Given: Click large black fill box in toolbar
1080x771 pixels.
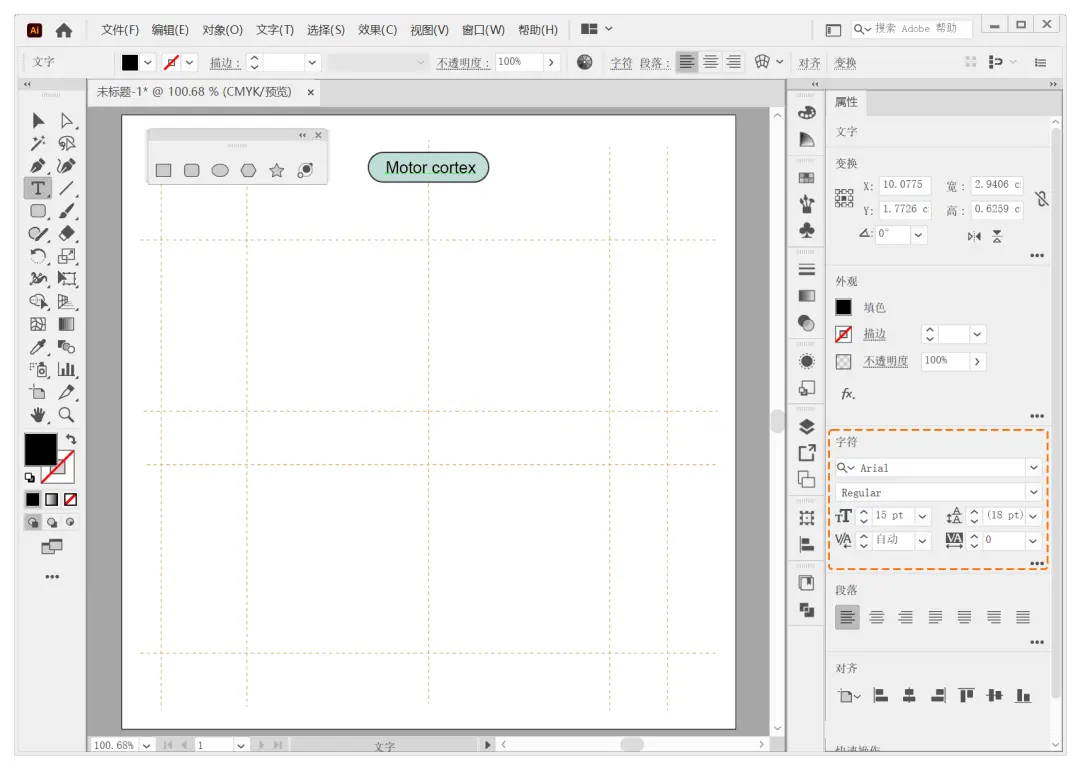Looking at the screenshot, I should [x=41, y=449].
